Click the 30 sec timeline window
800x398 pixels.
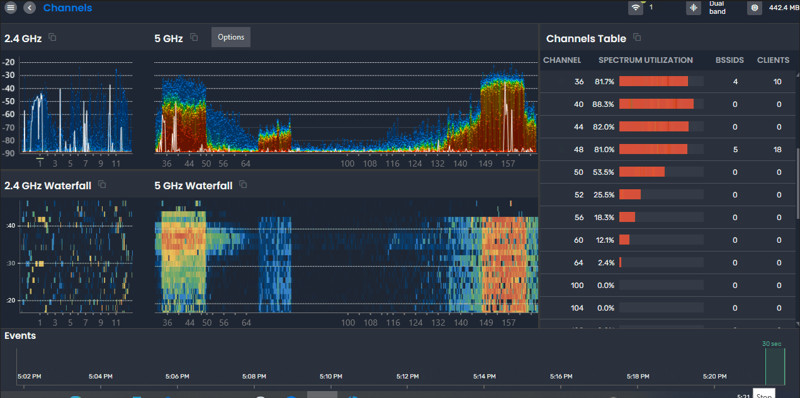[774, 366]
